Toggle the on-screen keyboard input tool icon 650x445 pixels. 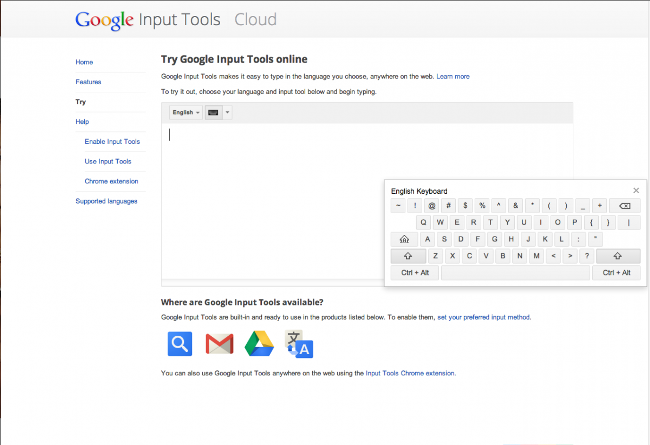coord(213,112)
